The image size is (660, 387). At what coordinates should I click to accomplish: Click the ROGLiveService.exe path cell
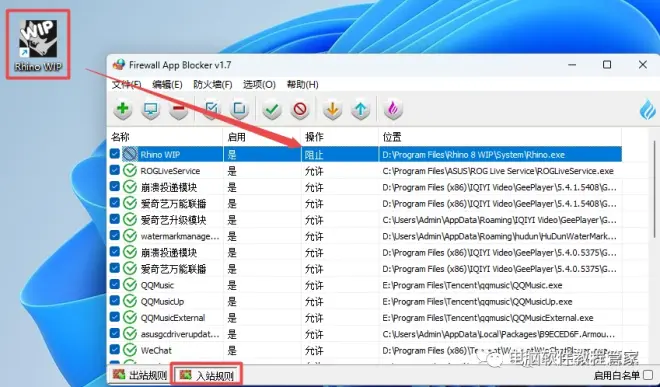coord(500,171)
